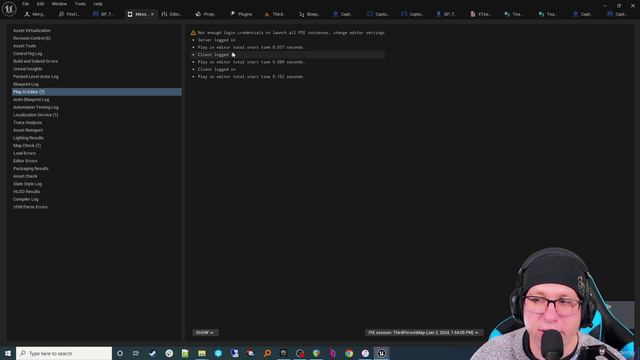640x360 pixels.
Task: Switch to Chrome on the taskbar
Action: click(349, 353)
